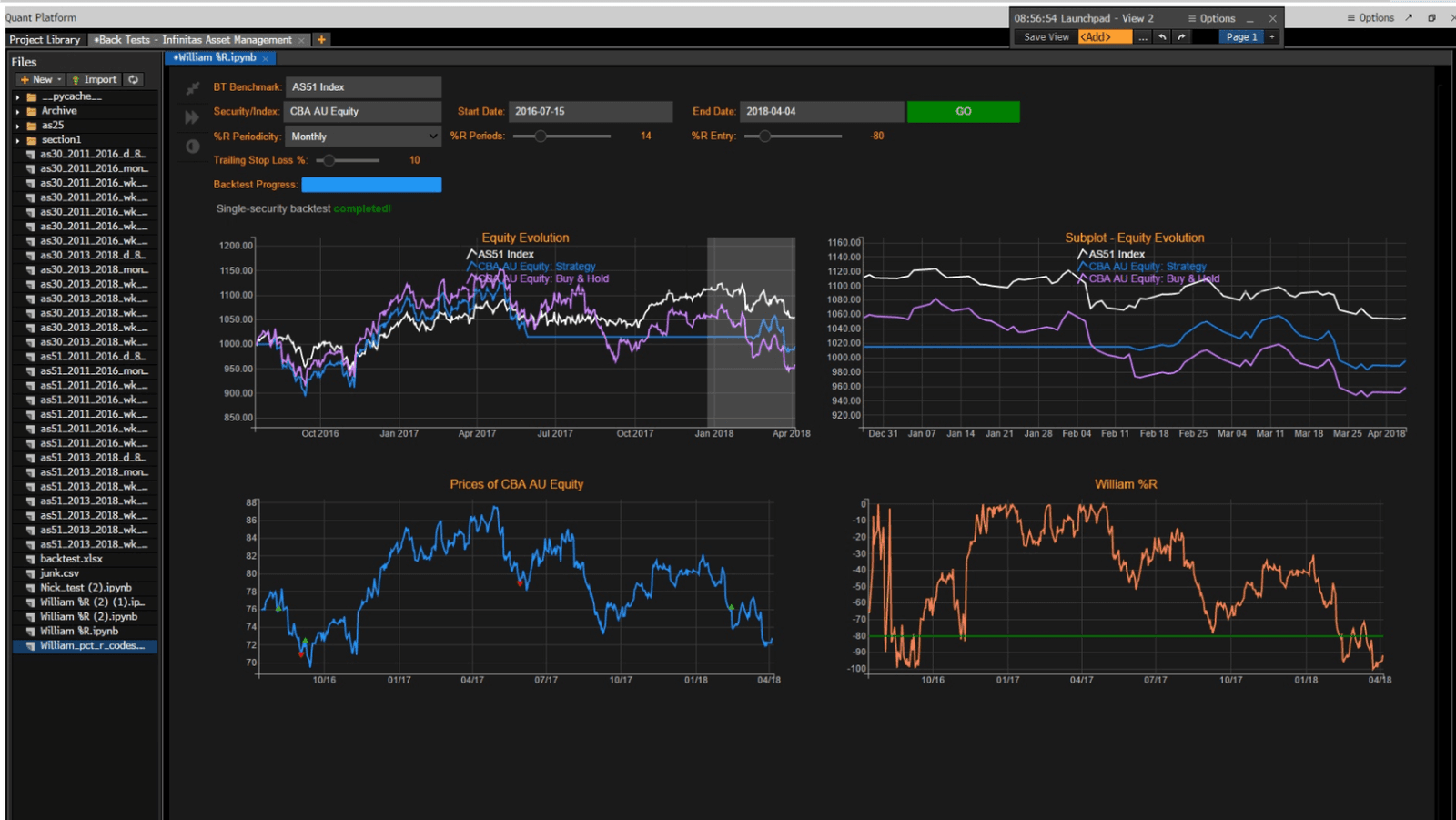
Task: Switch to the Project Library tab
Action: click(45, 40)
